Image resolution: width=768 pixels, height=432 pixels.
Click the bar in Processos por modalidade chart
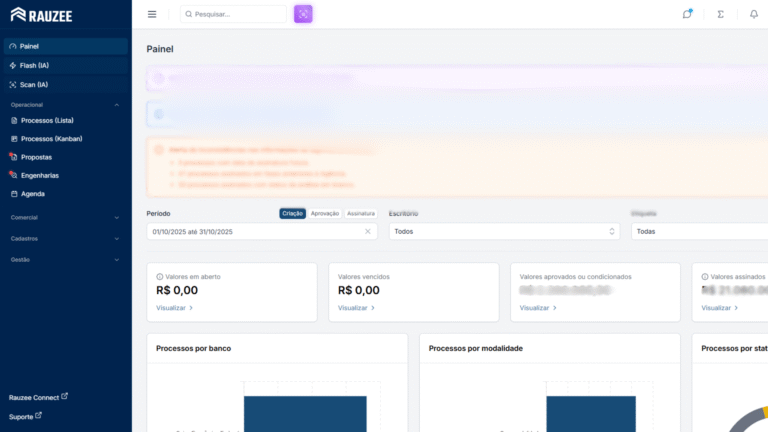pyautogui.click(x=591, y=414)
